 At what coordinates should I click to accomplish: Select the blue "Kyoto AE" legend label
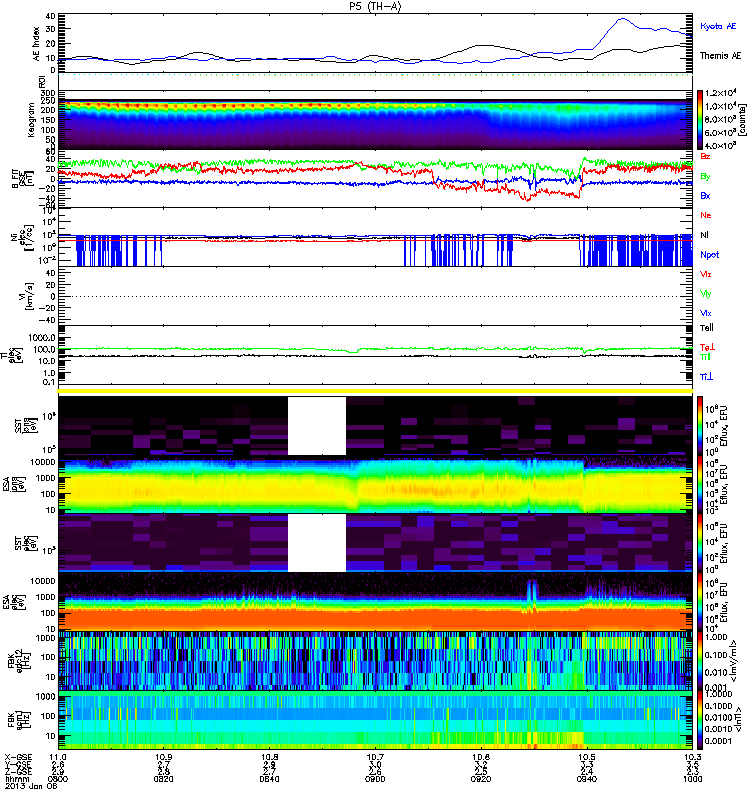pos(718,26)
